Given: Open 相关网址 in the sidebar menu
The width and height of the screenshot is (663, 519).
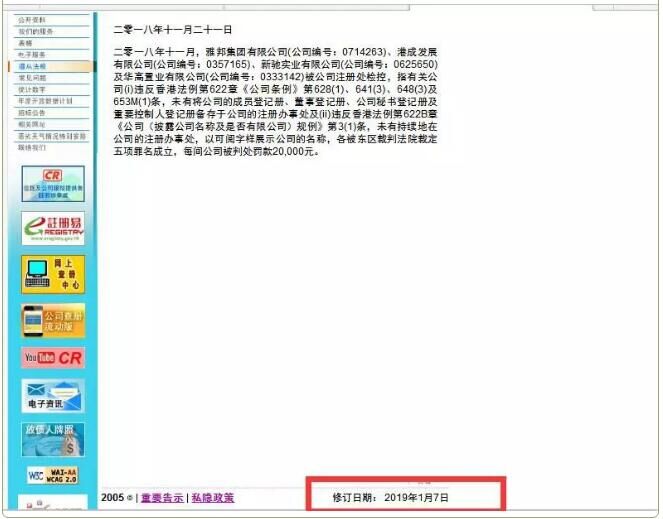Looking at the screenshot, I should click(x=32, y=124).
